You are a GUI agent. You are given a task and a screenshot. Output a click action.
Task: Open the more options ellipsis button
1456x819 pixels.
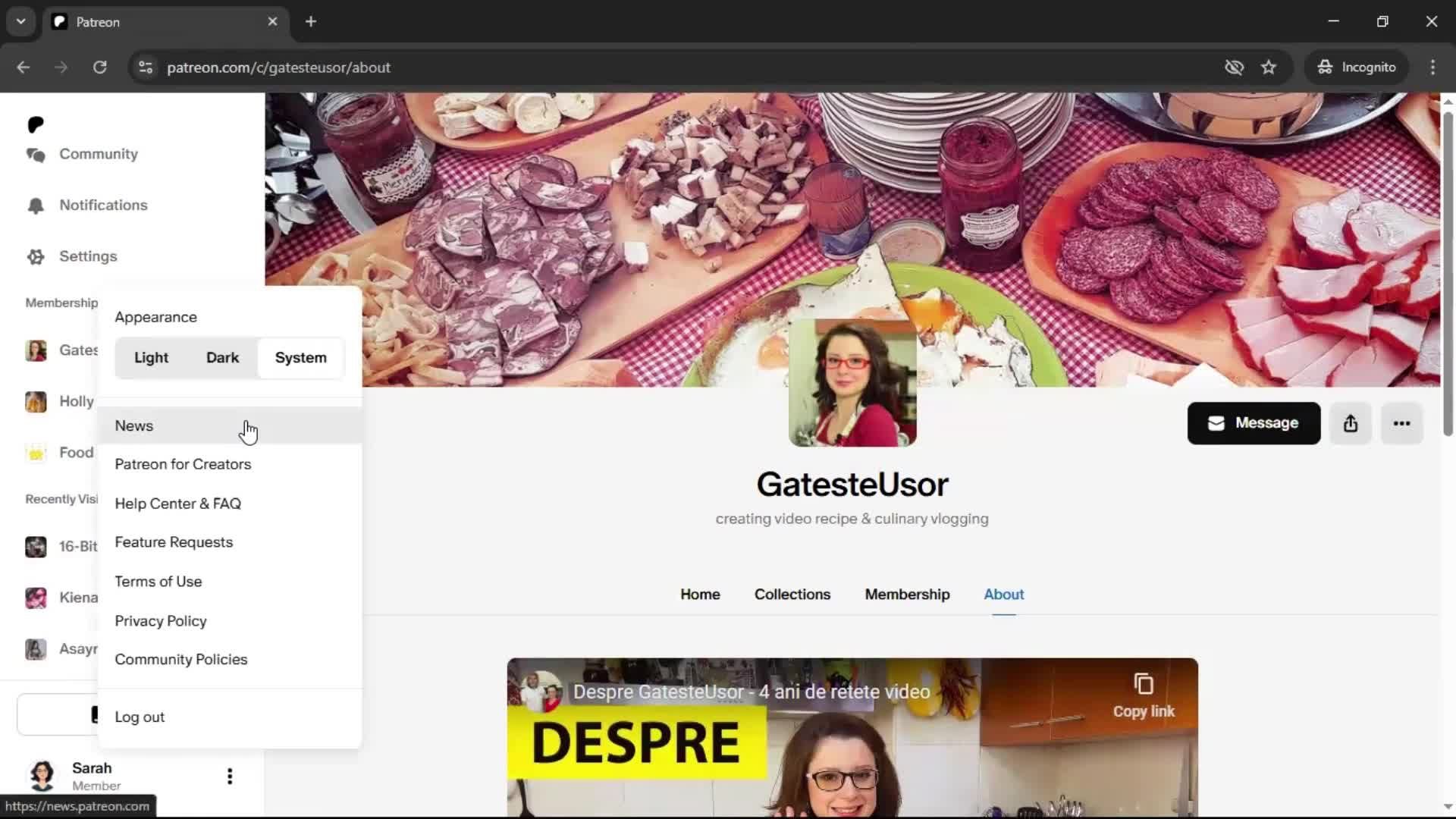pyautogui.click(x=1401, y=423)
